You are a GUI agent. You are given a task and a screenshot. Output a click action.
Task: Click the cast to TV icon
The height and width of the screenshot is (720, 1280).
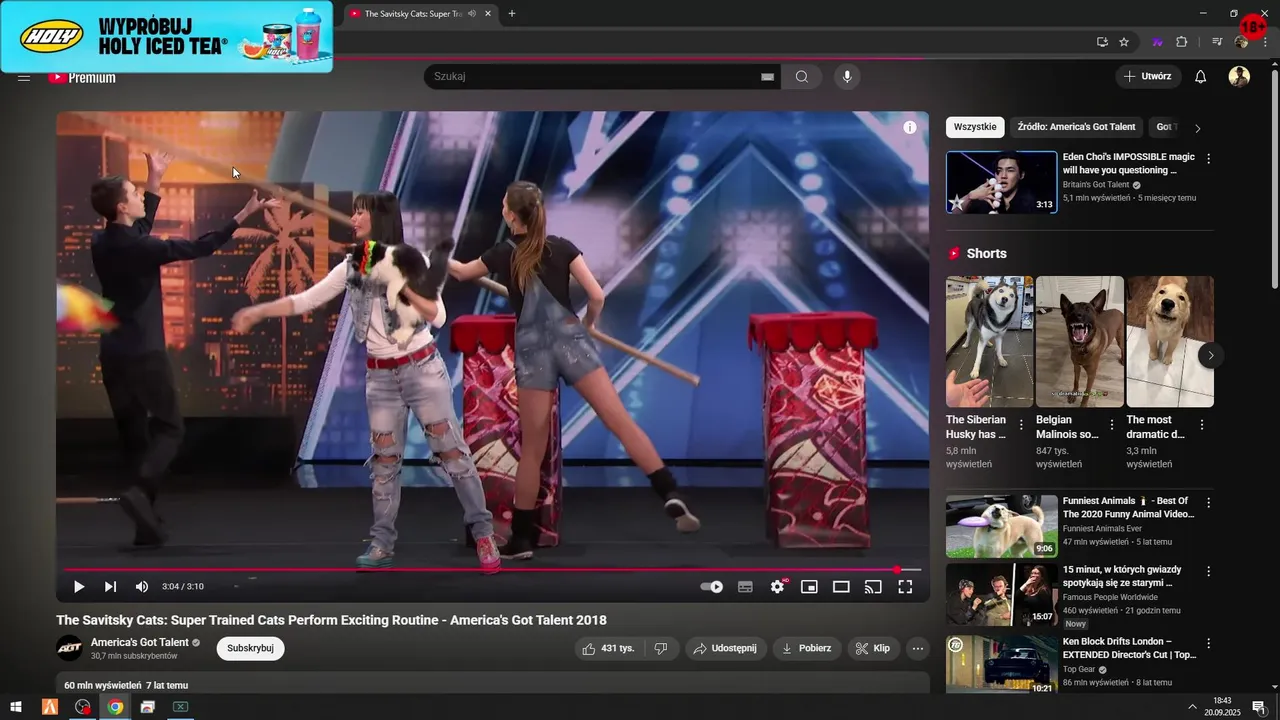pos(873,587)
